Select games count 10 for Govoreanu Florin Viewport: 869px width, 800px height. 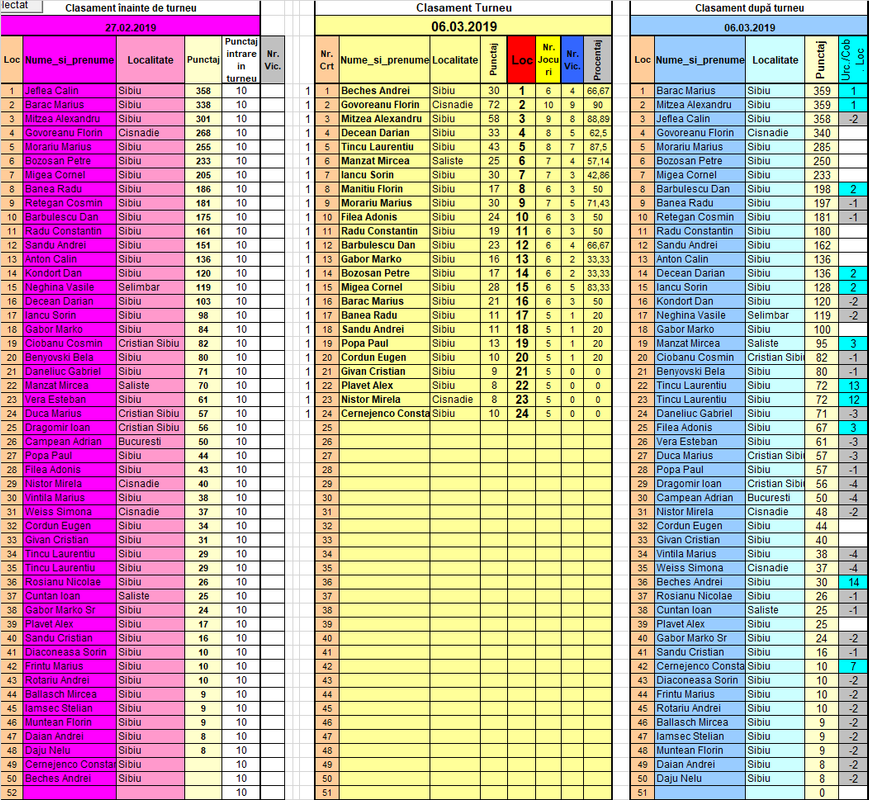coord(548,105)
